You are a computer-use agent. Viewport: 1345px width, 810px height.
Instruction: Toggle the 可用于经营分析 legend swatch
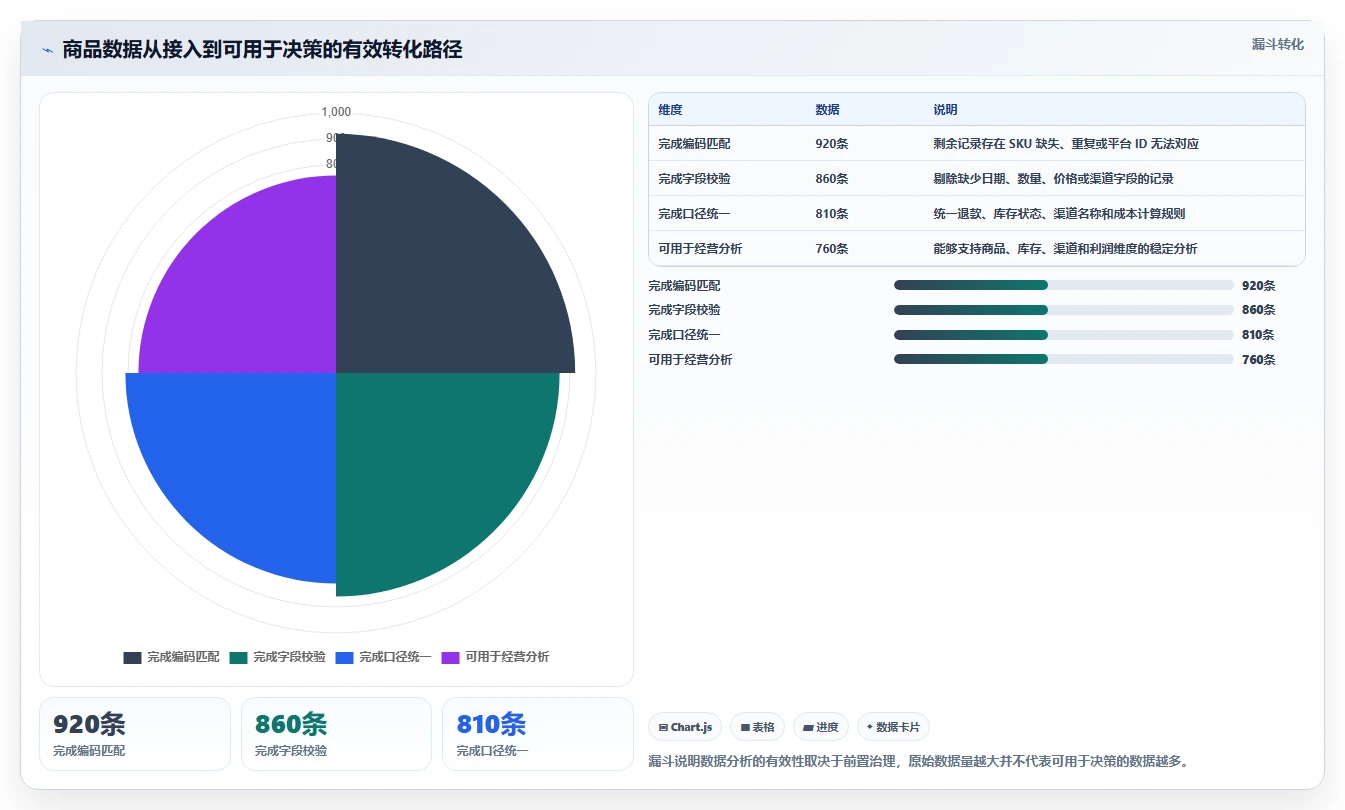[x=451, y=657]
